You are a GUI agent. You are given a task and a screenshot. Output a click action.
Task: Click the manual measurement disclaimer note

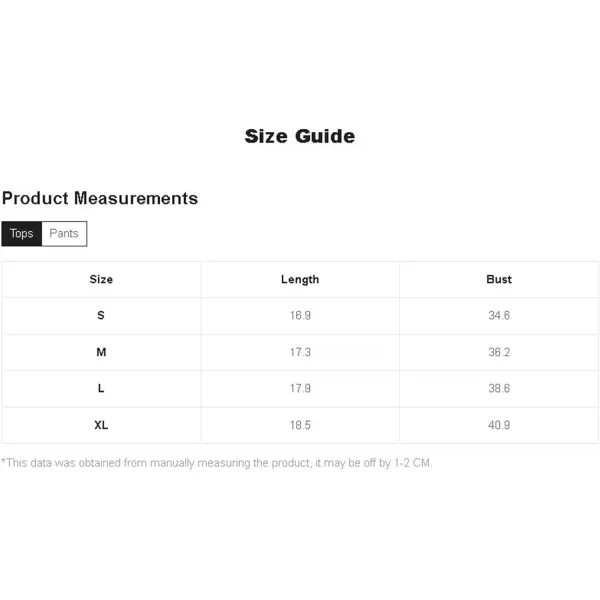(217, 463)
